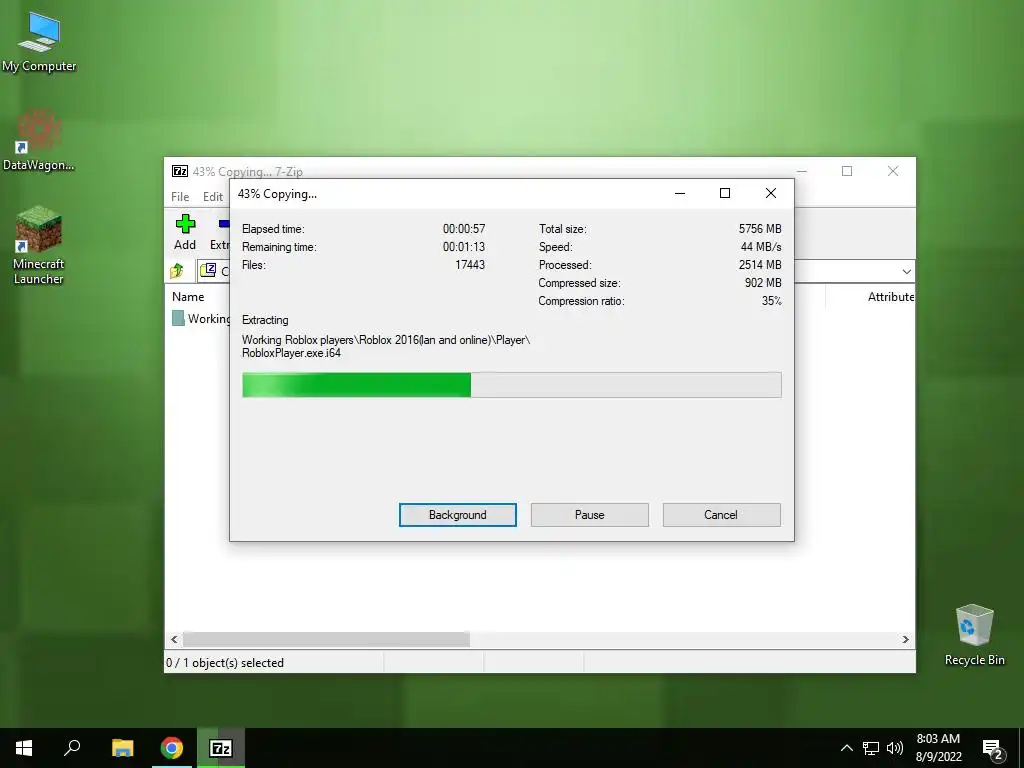Click the network tray icon
The image size is (1024, 768).
[x=871, y=748]
